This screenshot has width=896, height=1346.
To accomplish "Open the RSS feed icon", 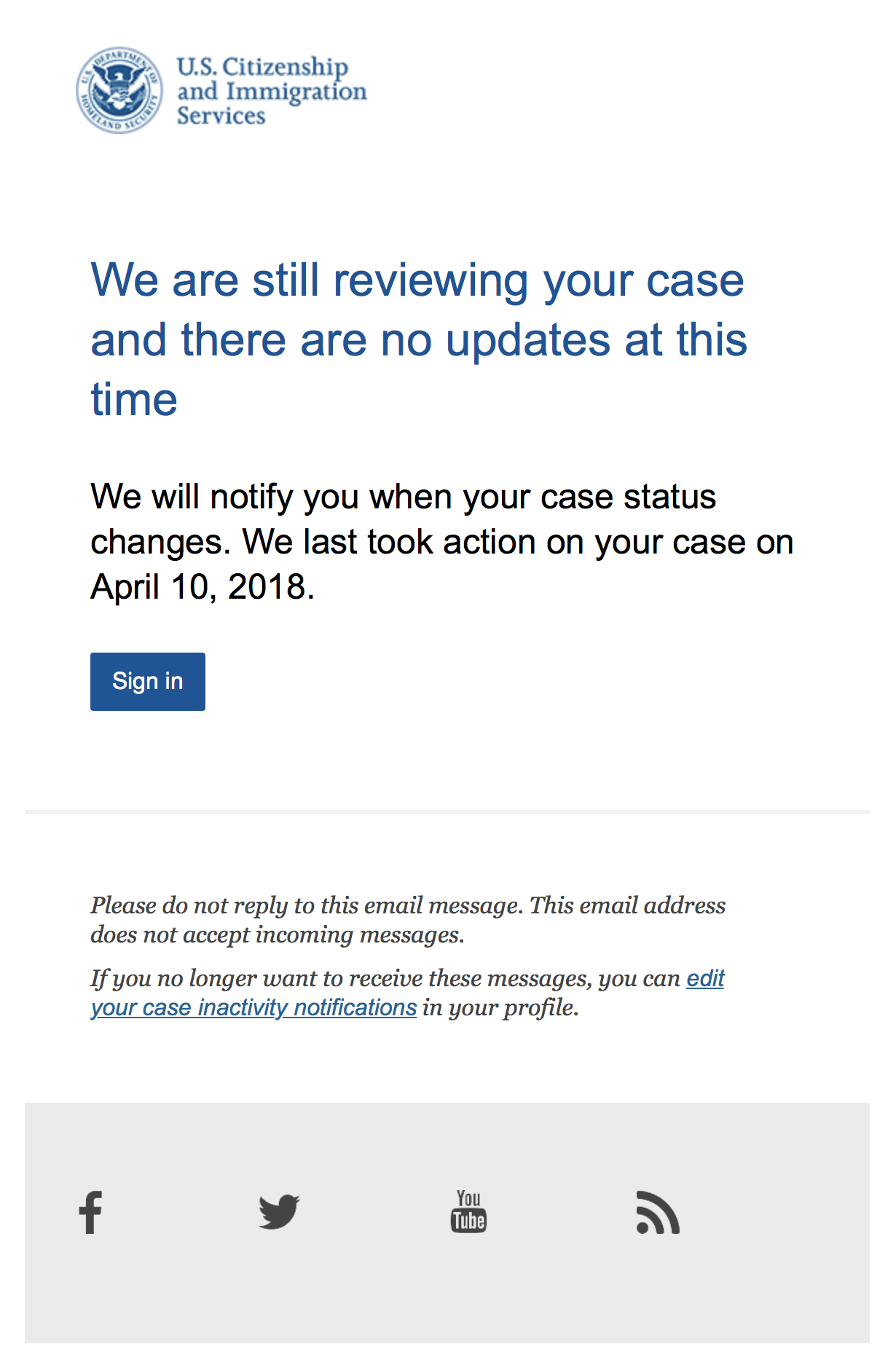I will tap(658, 1212).
